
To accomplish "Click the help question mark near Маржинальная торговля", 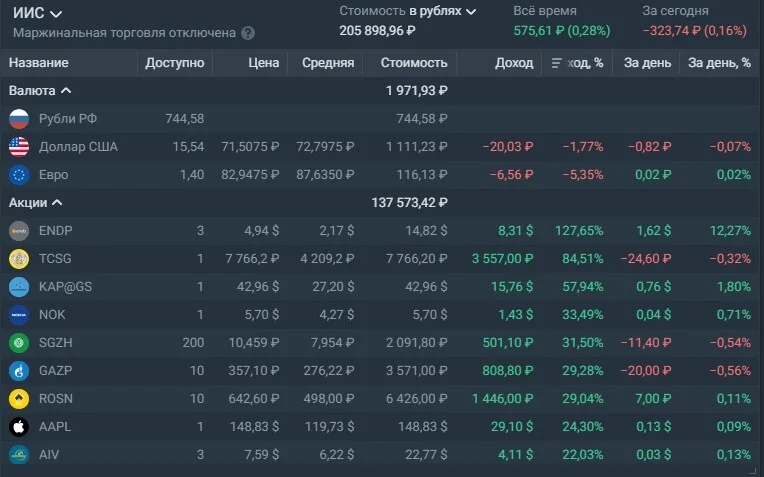I will [x=248, y=33].
